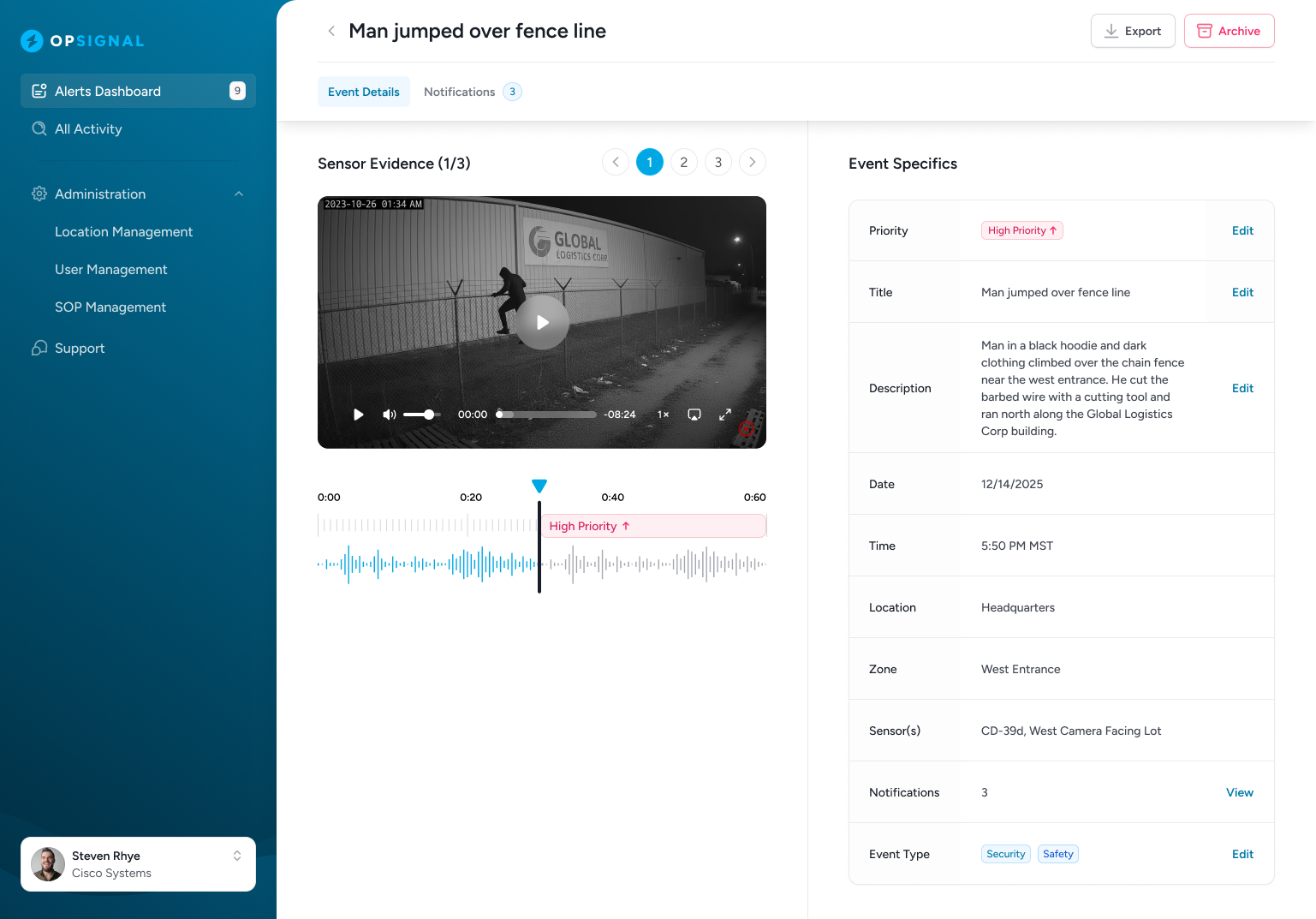Enter fullscreen mode on the video
This screenshot has width=1316, height=919.
(724, 415)
